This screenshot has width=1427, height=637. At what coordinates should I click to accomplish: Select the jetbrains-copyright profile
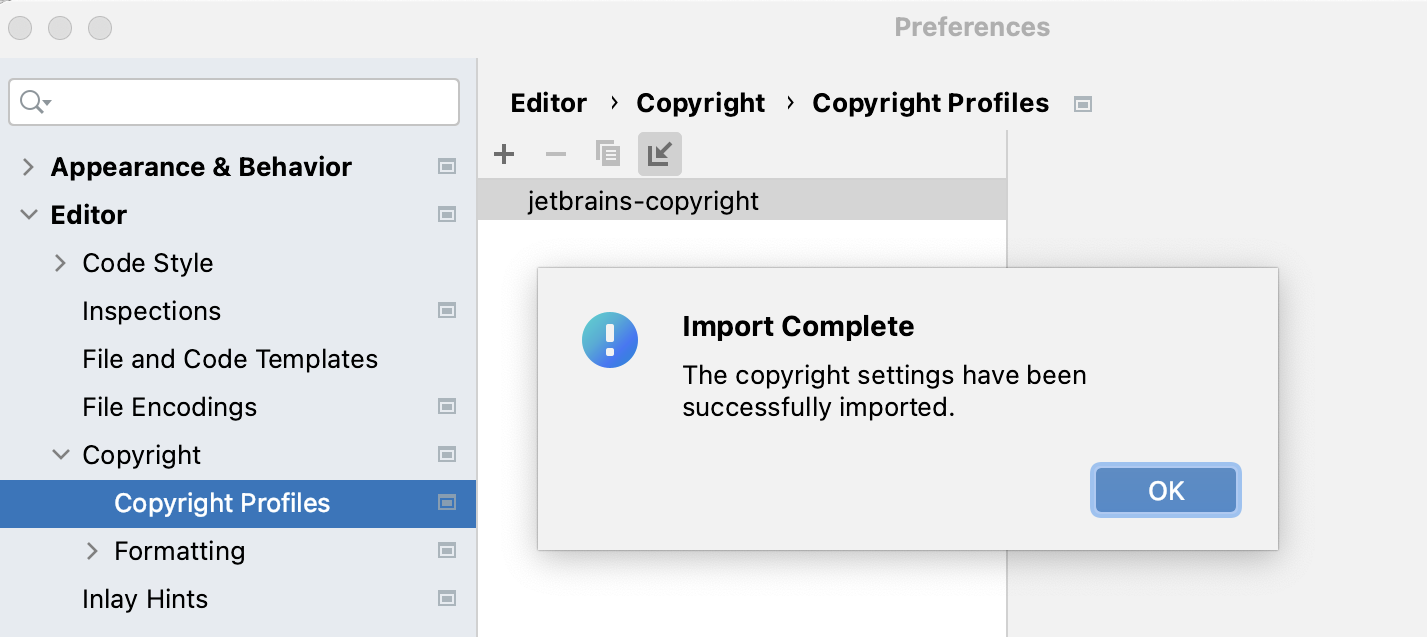click(x=742, y=201)
